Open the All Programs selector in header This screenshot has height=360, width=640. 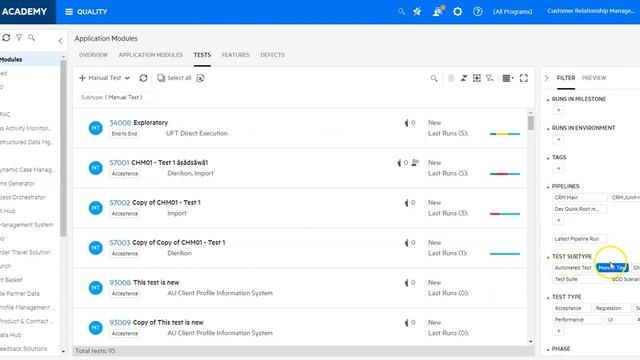pos(513,11)
